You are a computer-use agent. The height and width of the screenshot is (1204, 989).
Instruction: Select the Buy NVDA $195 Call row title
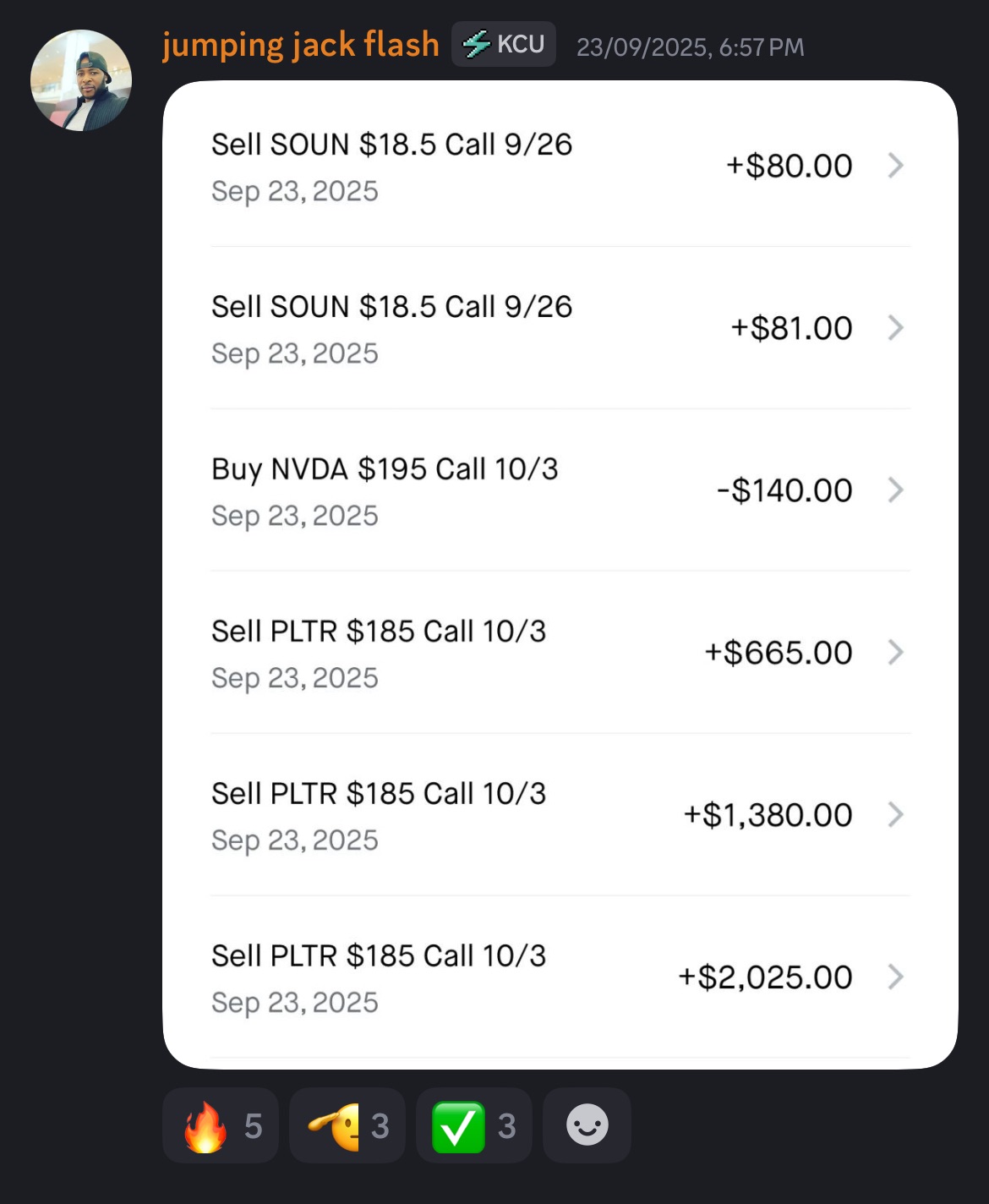385,469
